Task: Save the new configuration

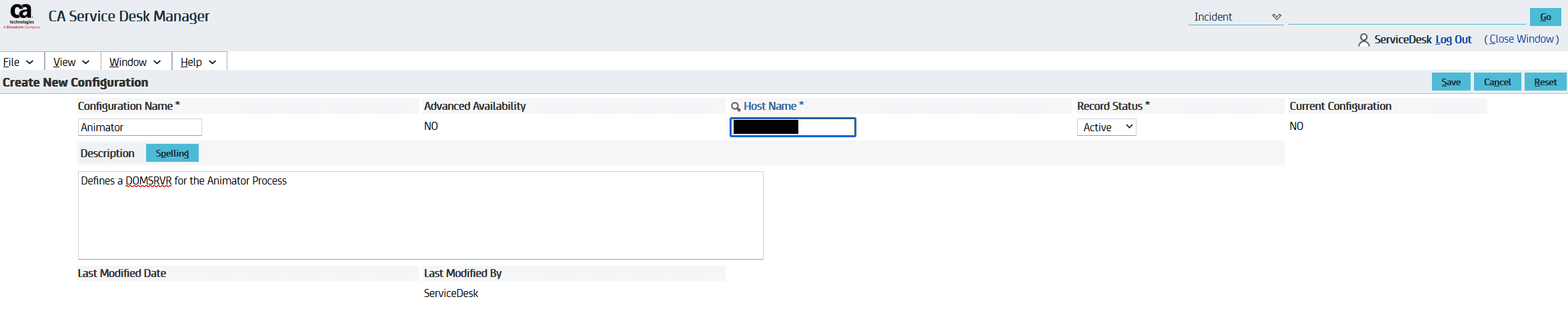Action: click(1451, 82)
